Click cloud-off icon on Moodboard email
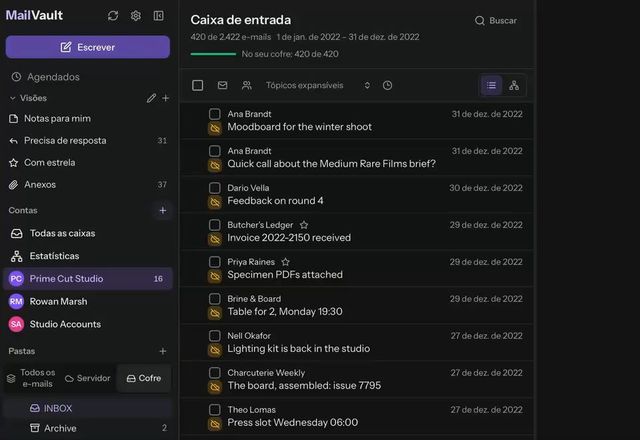 215,129
